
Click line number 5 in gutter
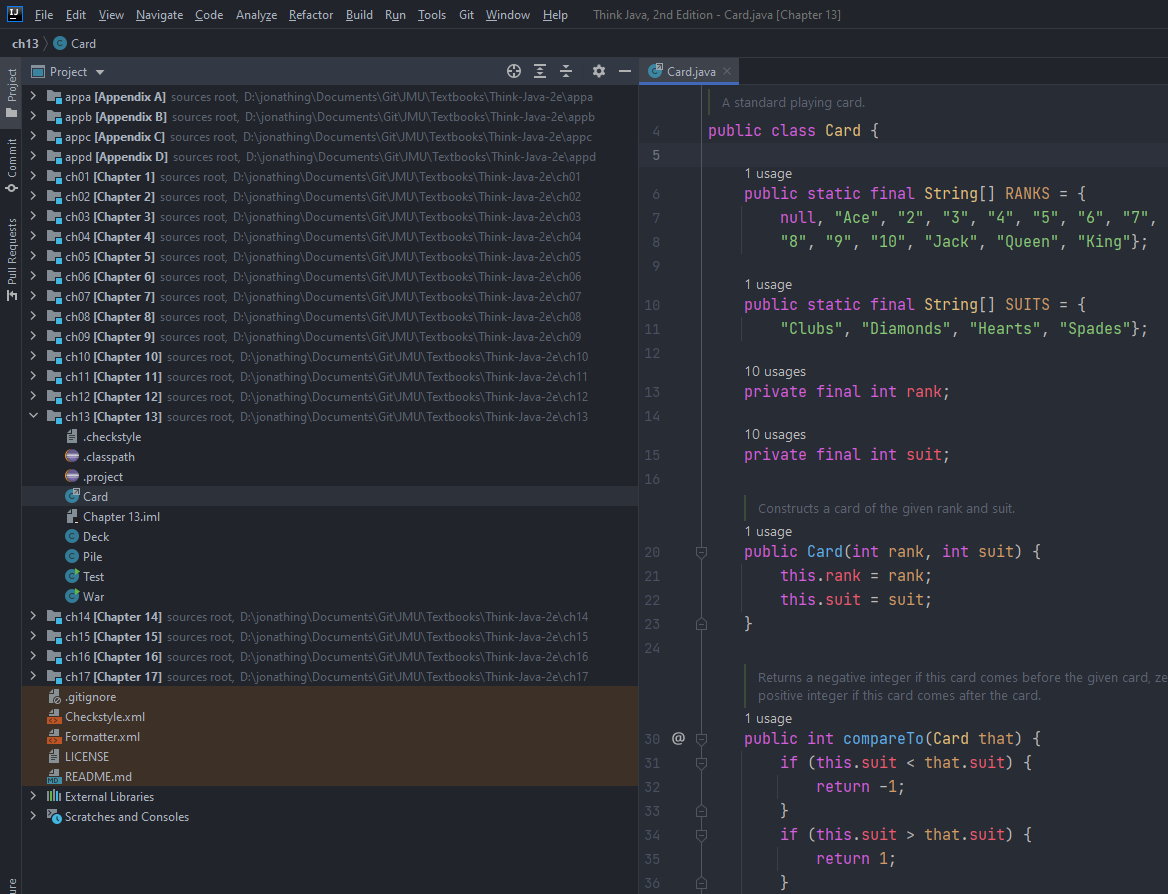[x=656, y=155]
